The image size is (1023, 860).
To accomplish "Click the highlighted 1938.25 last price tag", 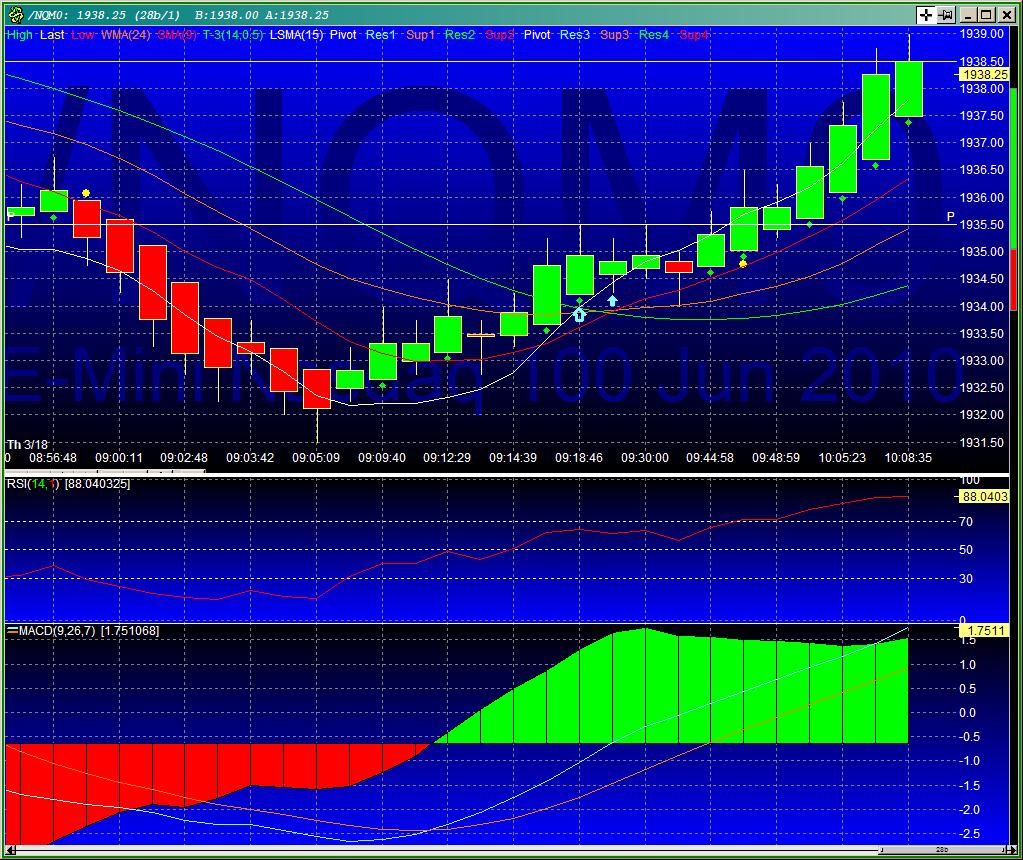I will (x=984, y=74).
